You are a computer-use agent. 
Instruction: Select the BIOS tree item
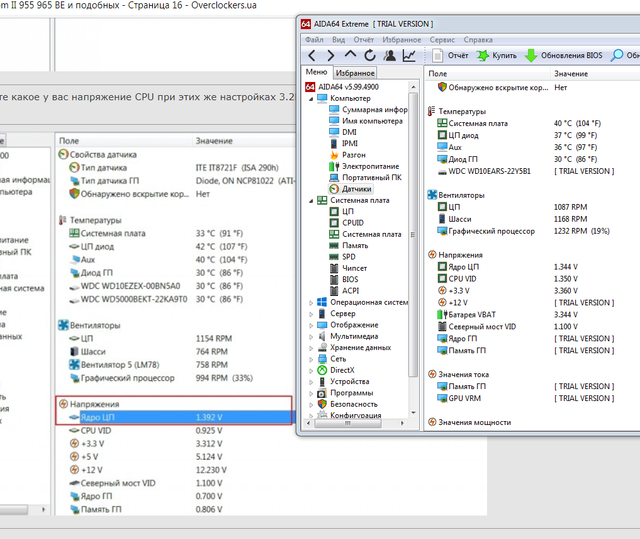point(344,279)
